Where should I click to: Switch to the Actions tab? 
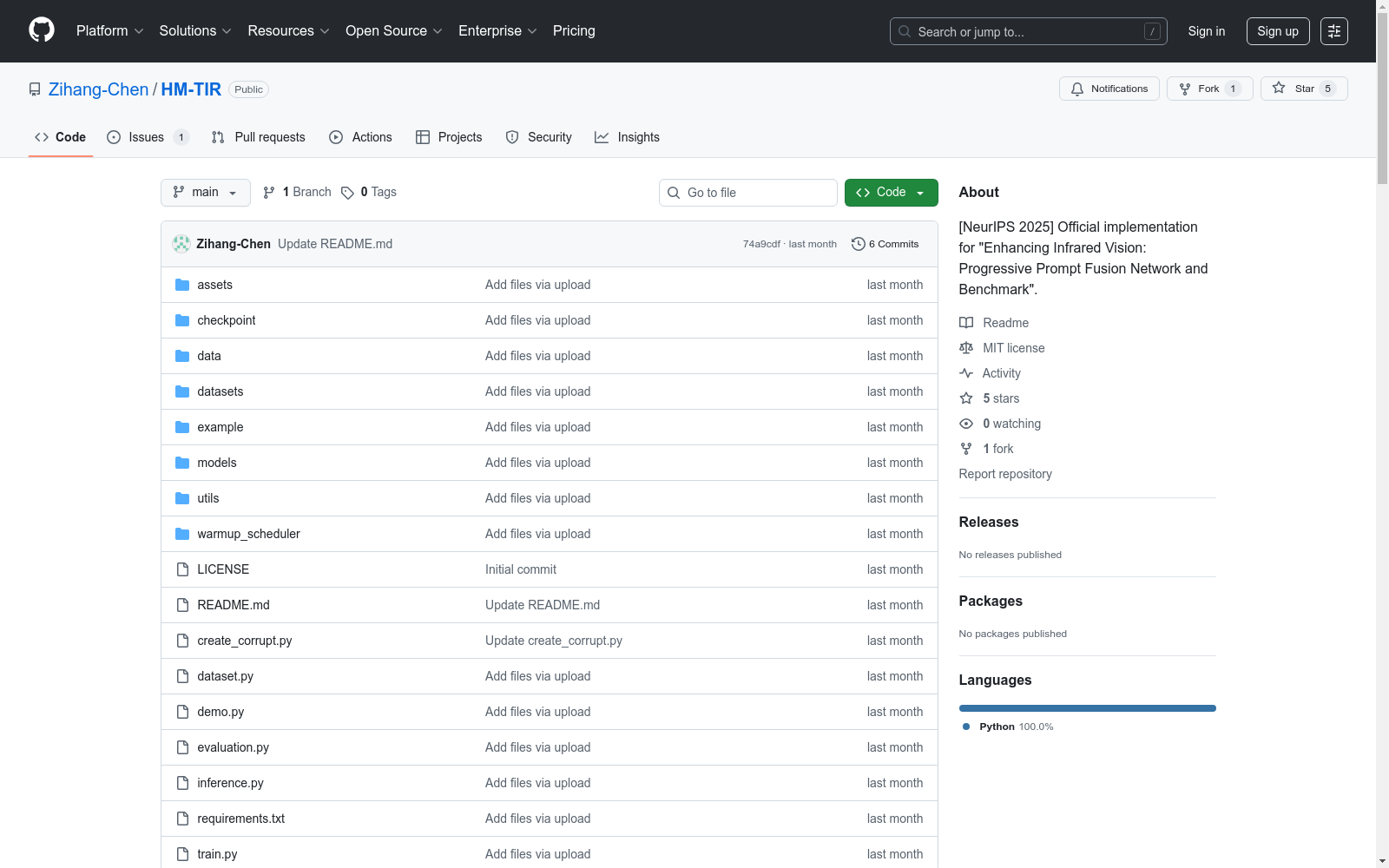[x=360, y=137]
